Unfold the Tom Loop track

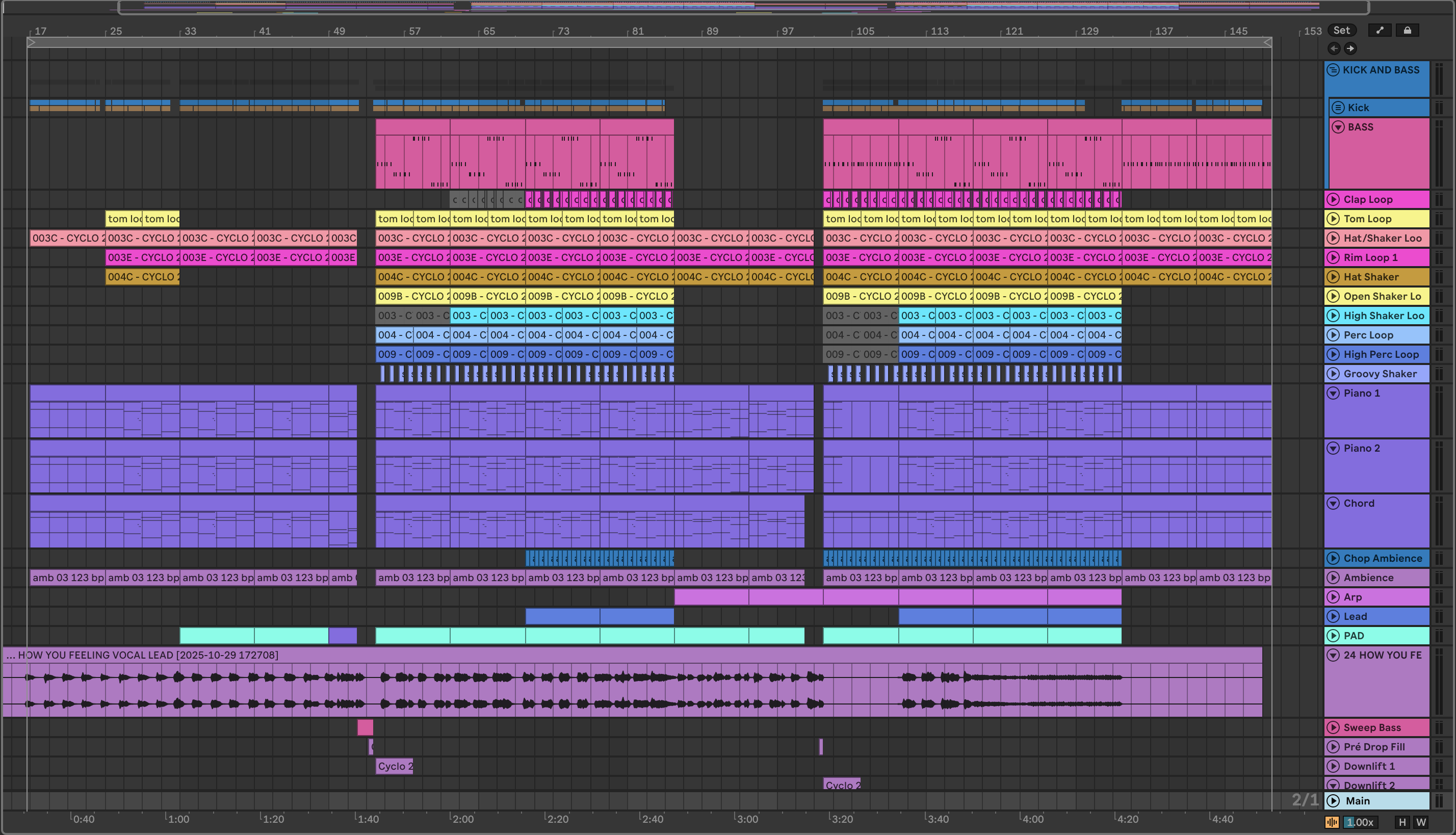pos(1333,219)
